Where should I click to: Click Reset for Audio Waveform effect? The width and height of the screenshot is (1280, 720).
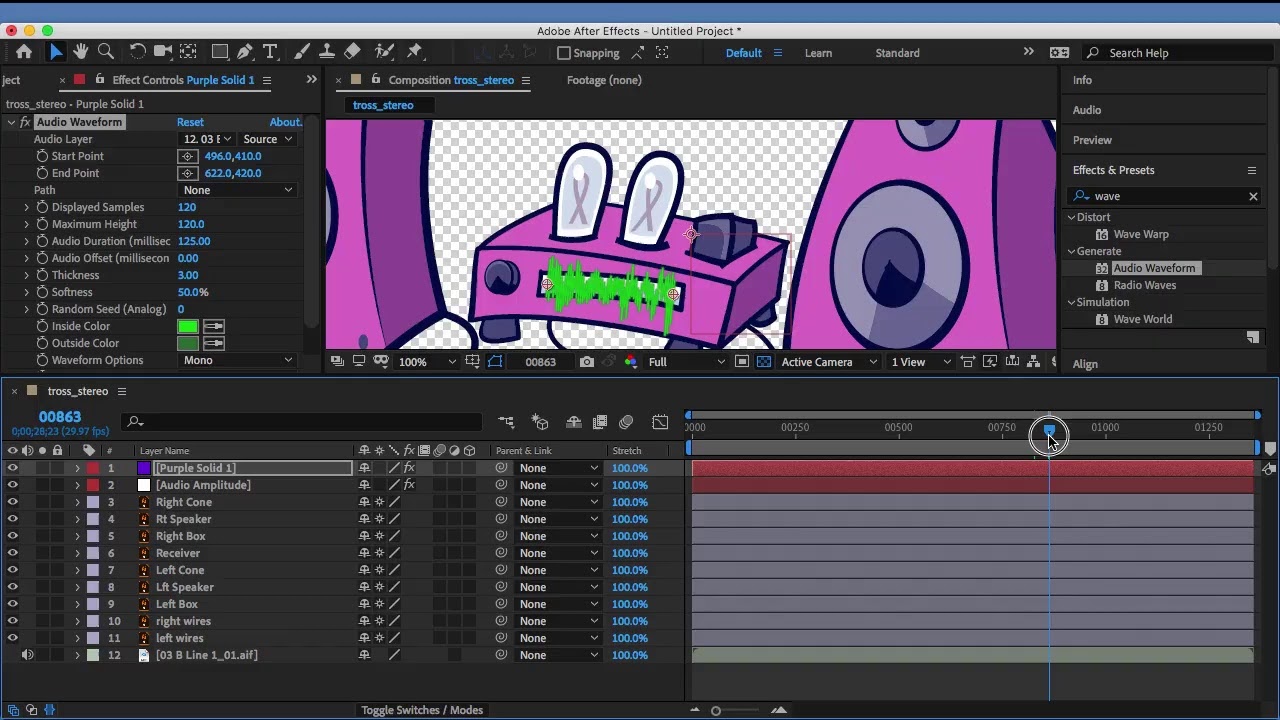(190, 122)
